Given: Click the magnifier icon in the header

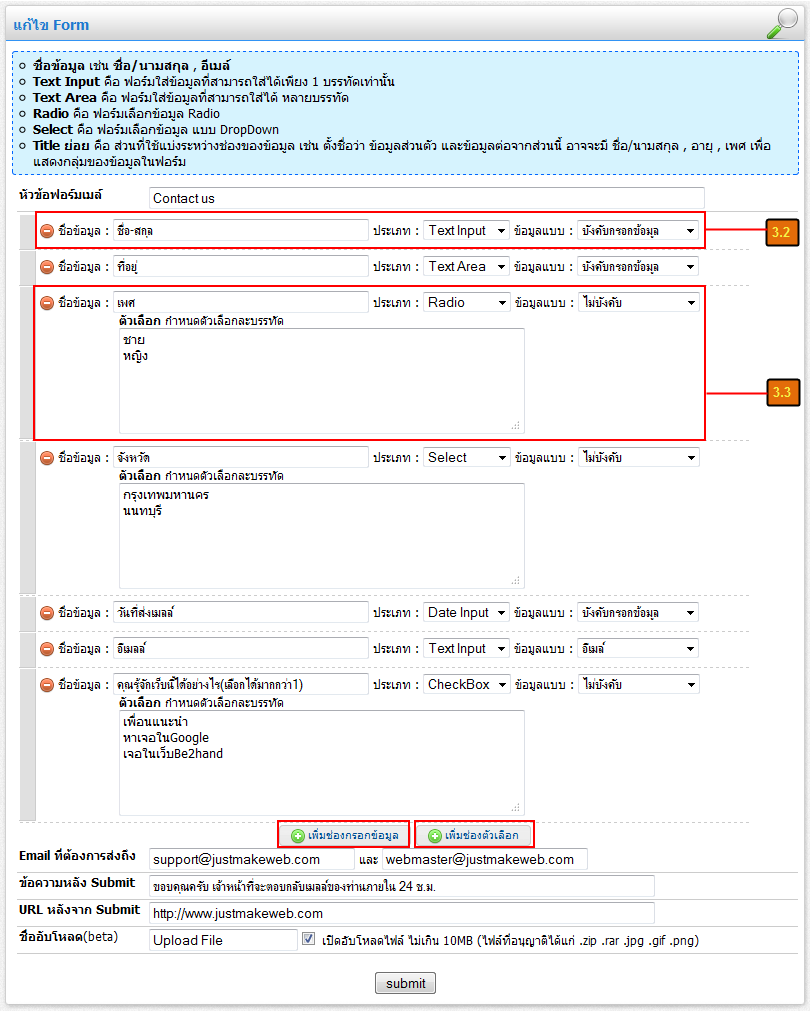Looking at the screenshot, I should point(782,23).
